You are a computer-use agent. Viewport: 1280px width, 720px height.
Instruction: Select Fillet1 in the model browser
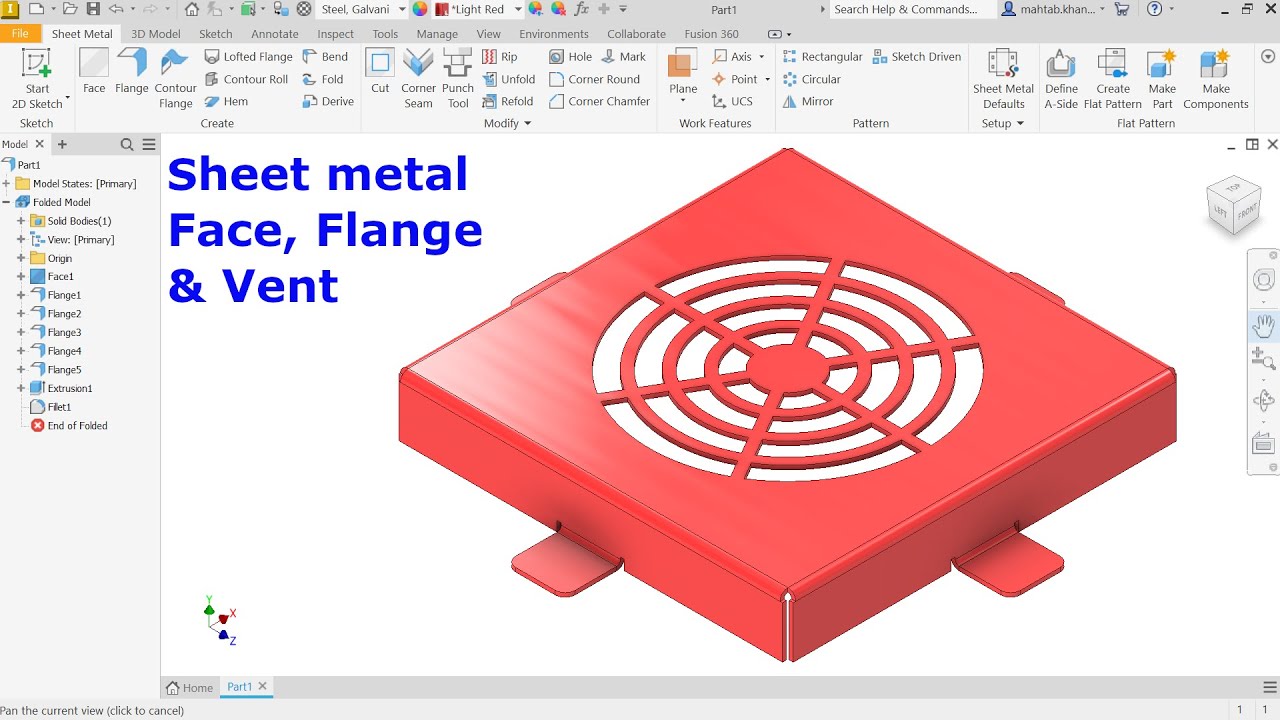(x=51, y=407)
